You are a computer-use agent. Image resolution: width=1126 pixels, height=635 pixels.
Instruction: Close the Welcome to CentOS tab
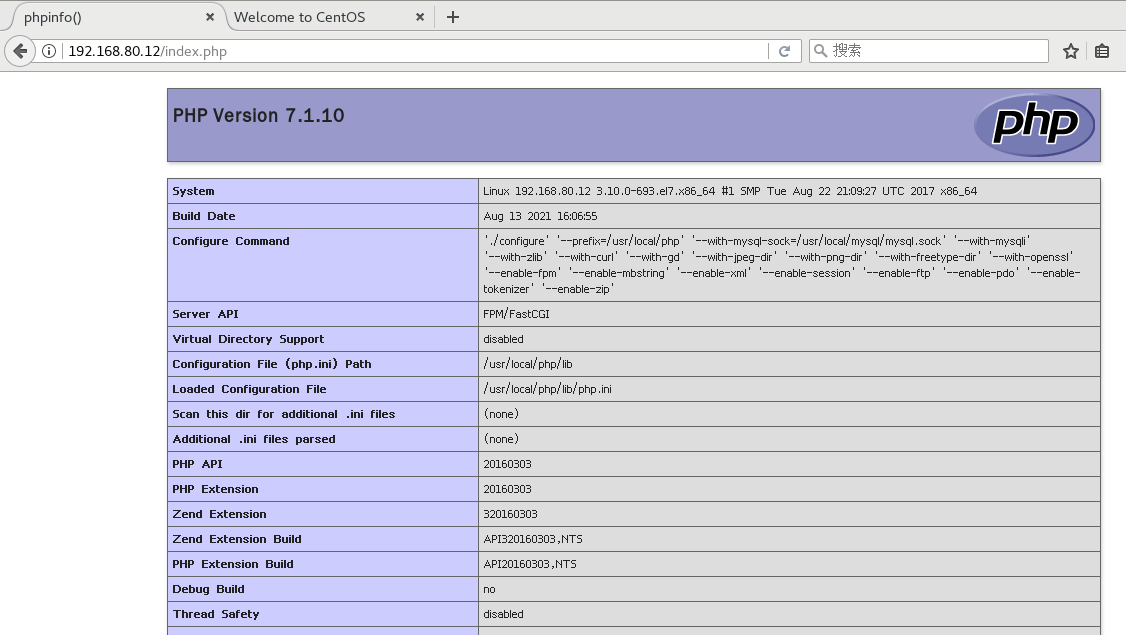point(420,17)
